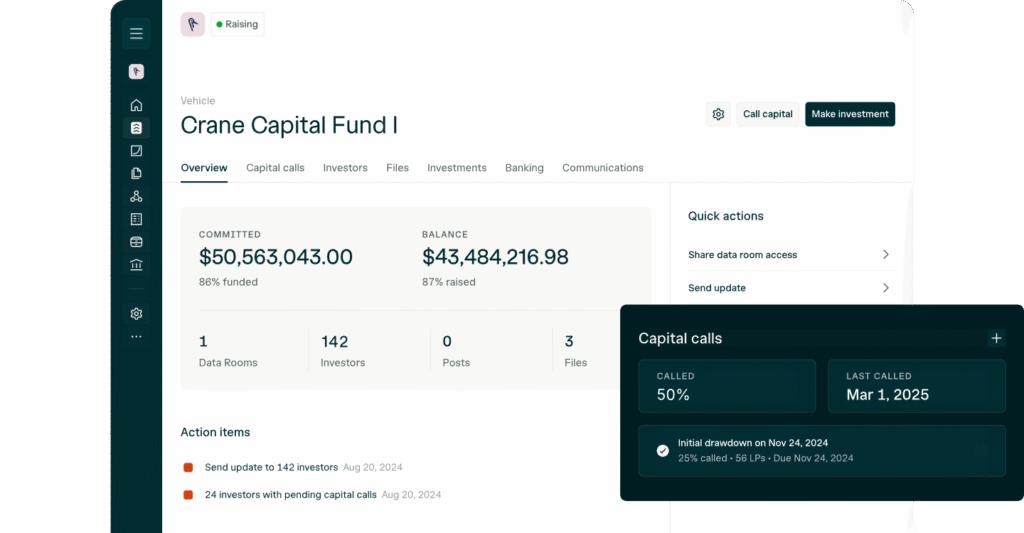Click the bank building icon in sidebar
The width and height of the screenshot is (1024, 533).
[136, 265]
